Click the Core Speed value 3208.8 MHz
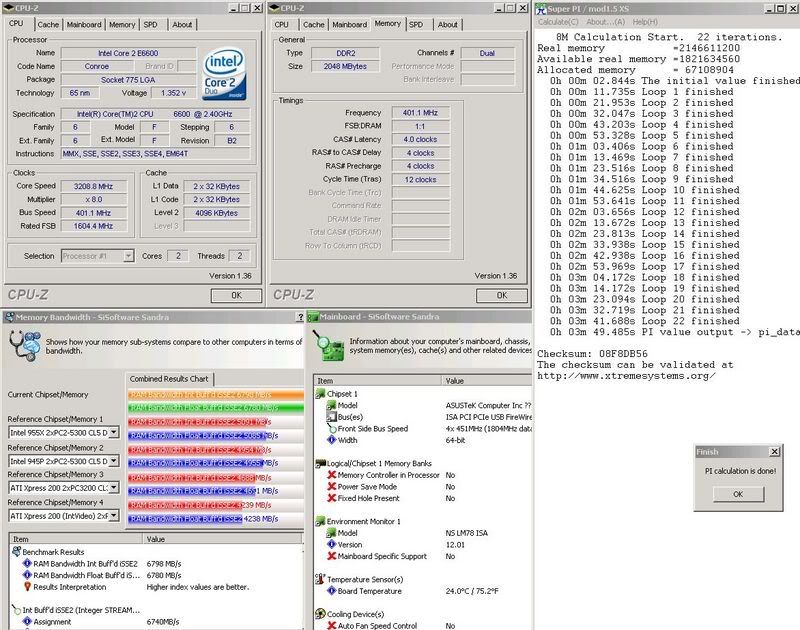Image resolution: width=800 pixels, height=630 pixels. [93, 186]
